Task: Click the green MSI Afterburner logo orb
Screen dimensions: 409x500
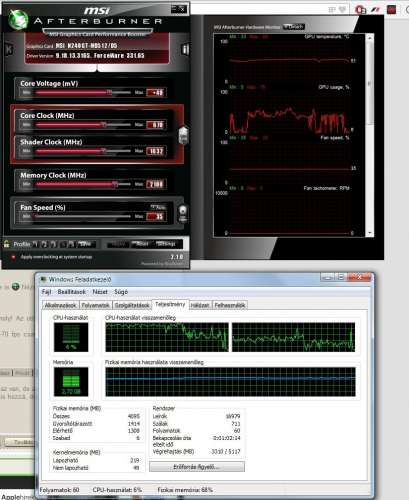Action: click(x=18, y=20)
